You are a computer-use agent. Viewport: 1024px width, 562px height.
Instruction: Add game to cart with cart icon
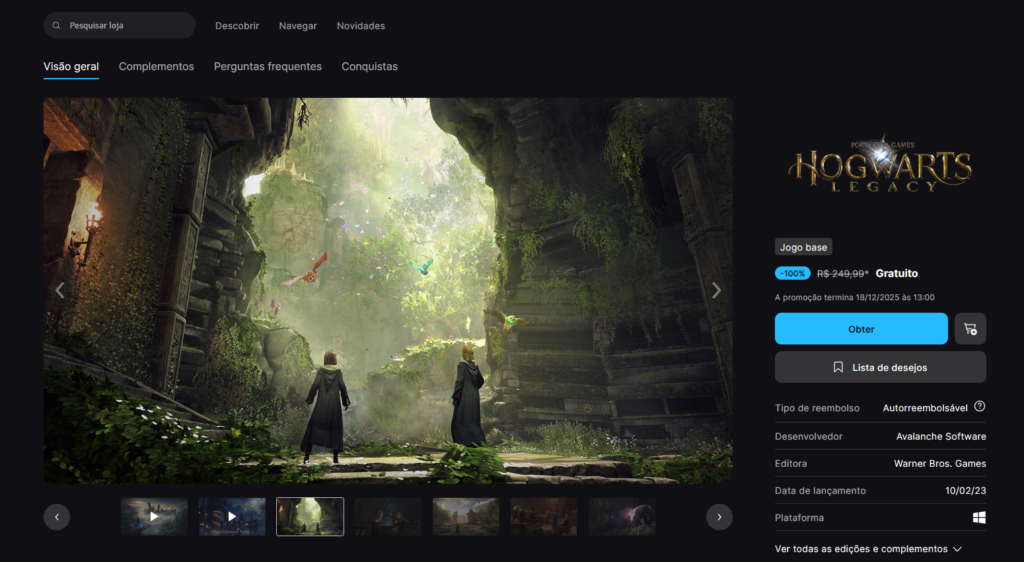970,329
